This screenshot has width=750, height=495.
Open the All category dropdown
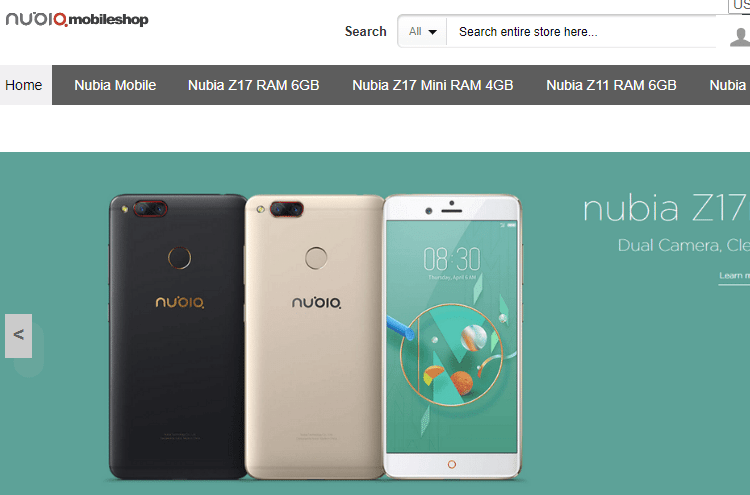click(x=422, y=32)
